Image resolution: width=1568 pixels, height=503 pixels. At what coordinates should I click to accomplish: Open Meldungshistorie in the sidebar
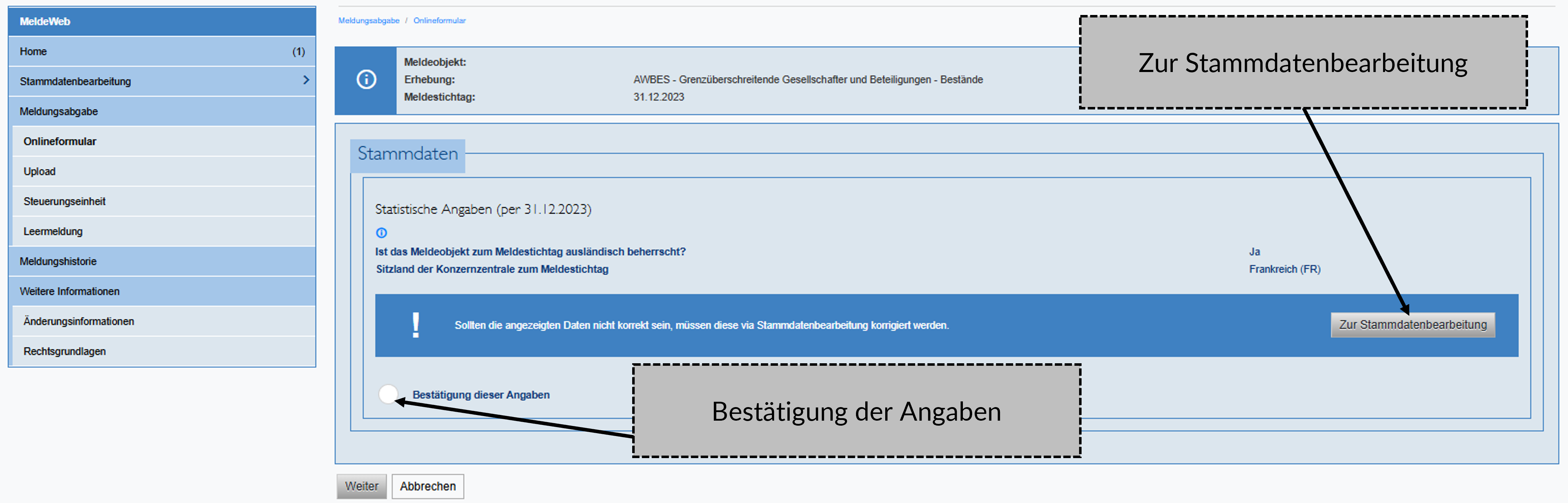click(x=58, y=261)
